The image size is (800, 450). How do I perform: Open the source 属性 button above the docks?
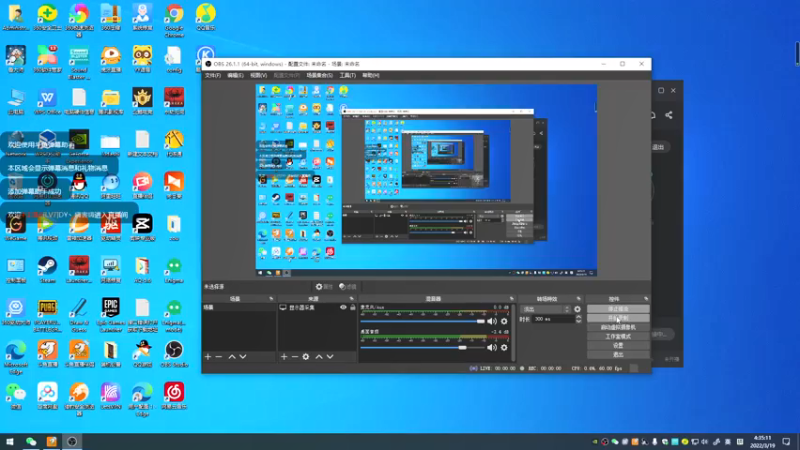pos(324,287)
